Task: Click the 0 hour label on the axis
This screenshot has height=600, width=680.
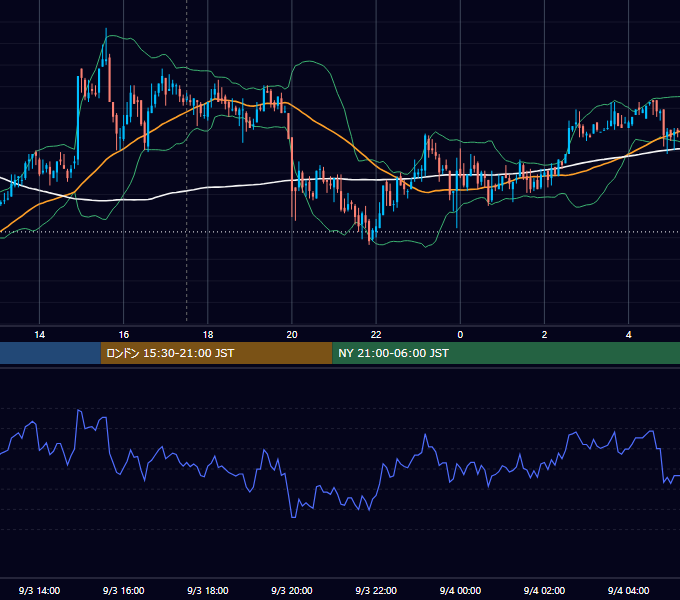Action: click(x=460, y=335)
